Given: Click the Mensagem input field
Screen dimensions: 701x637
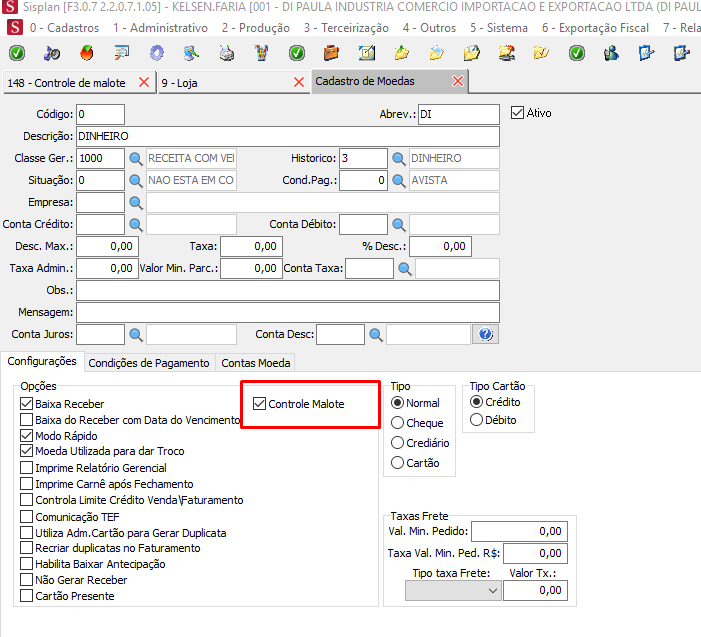Looking at the screenshot, I should pyautogui.click(x=288, y=312).
